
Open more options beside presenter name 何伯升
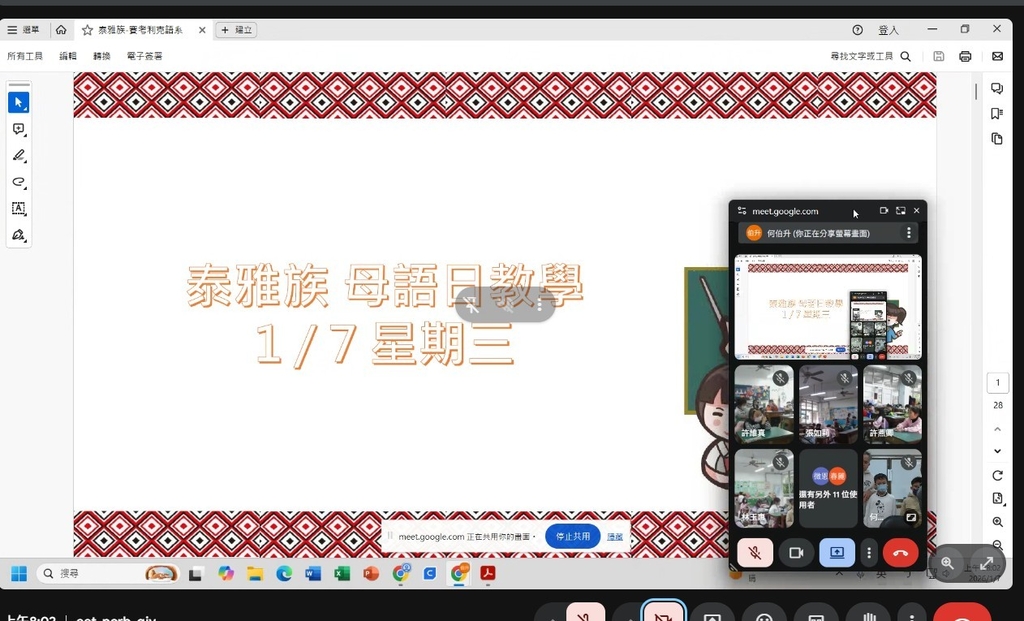click(x=908, y=233)
